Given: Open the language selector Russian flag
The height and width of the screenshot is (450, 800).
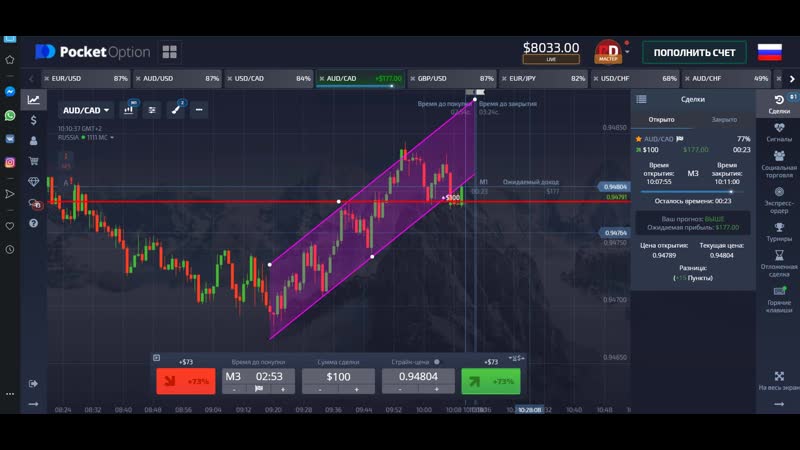Looking at the screenshot, I should (x=769, y=52).
